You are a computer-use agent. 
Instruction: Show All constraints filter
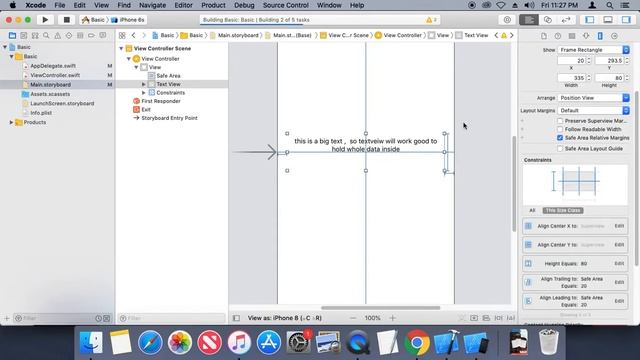[532, 210]
